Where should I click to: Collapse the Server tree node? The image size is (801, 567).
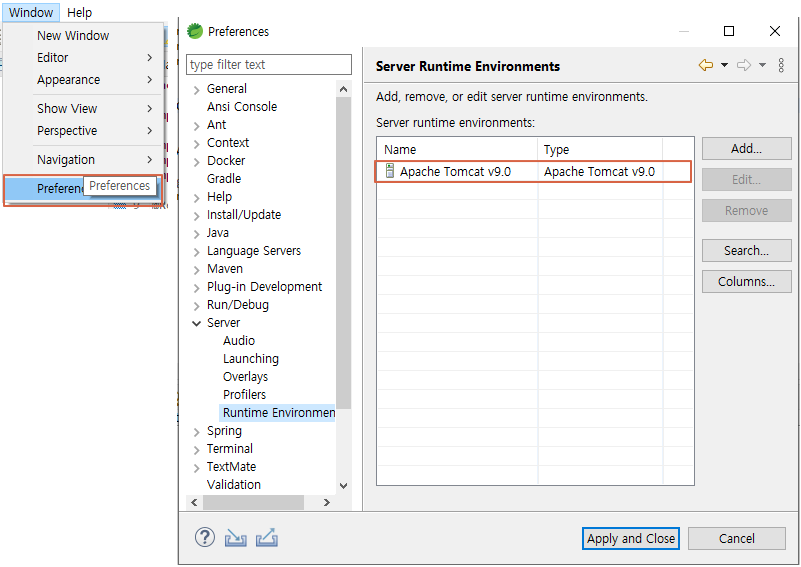point(196,323)
